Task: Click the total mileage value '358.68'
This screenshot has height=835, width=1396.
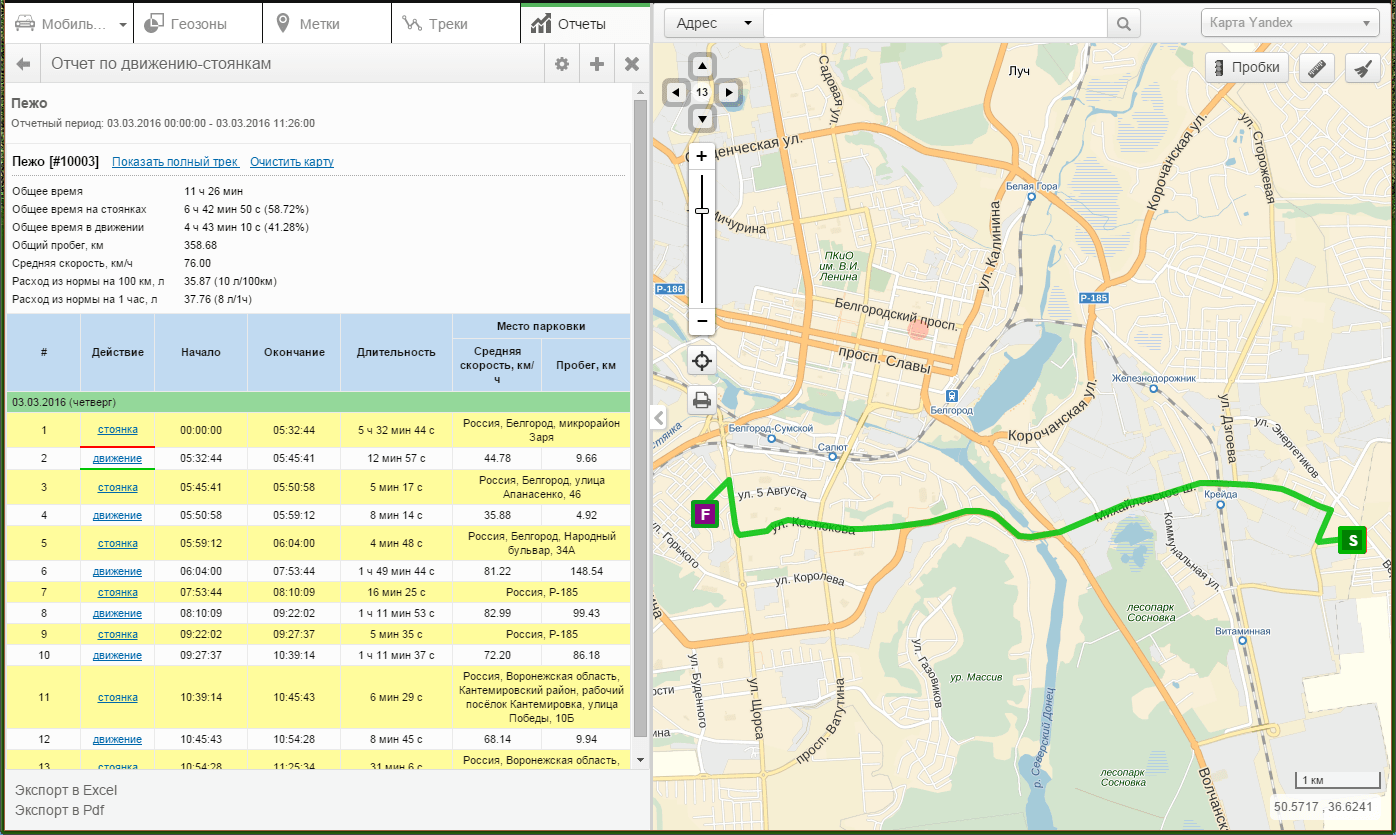Action: coord(200,245)
